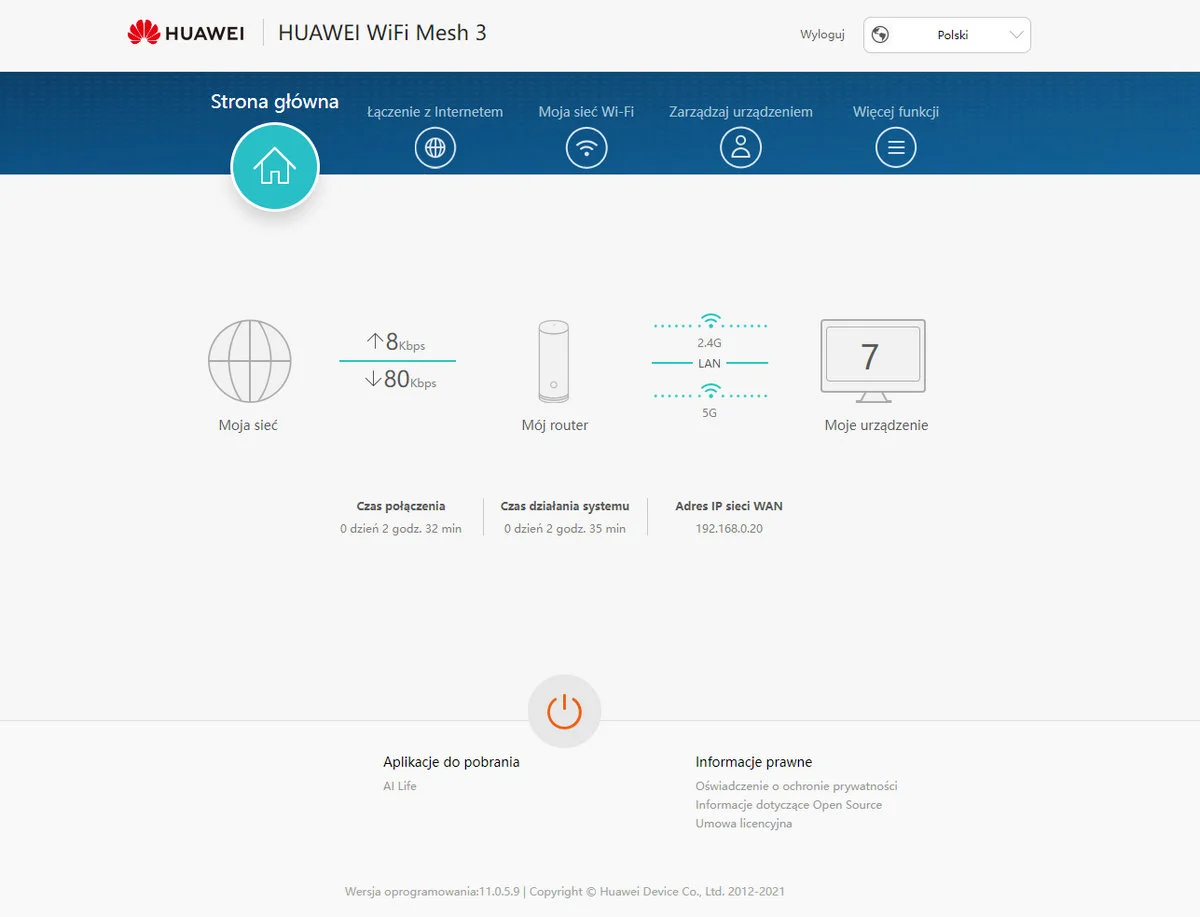Click the HUAWEI logo

pyautogui.click(x=186, y=32)
